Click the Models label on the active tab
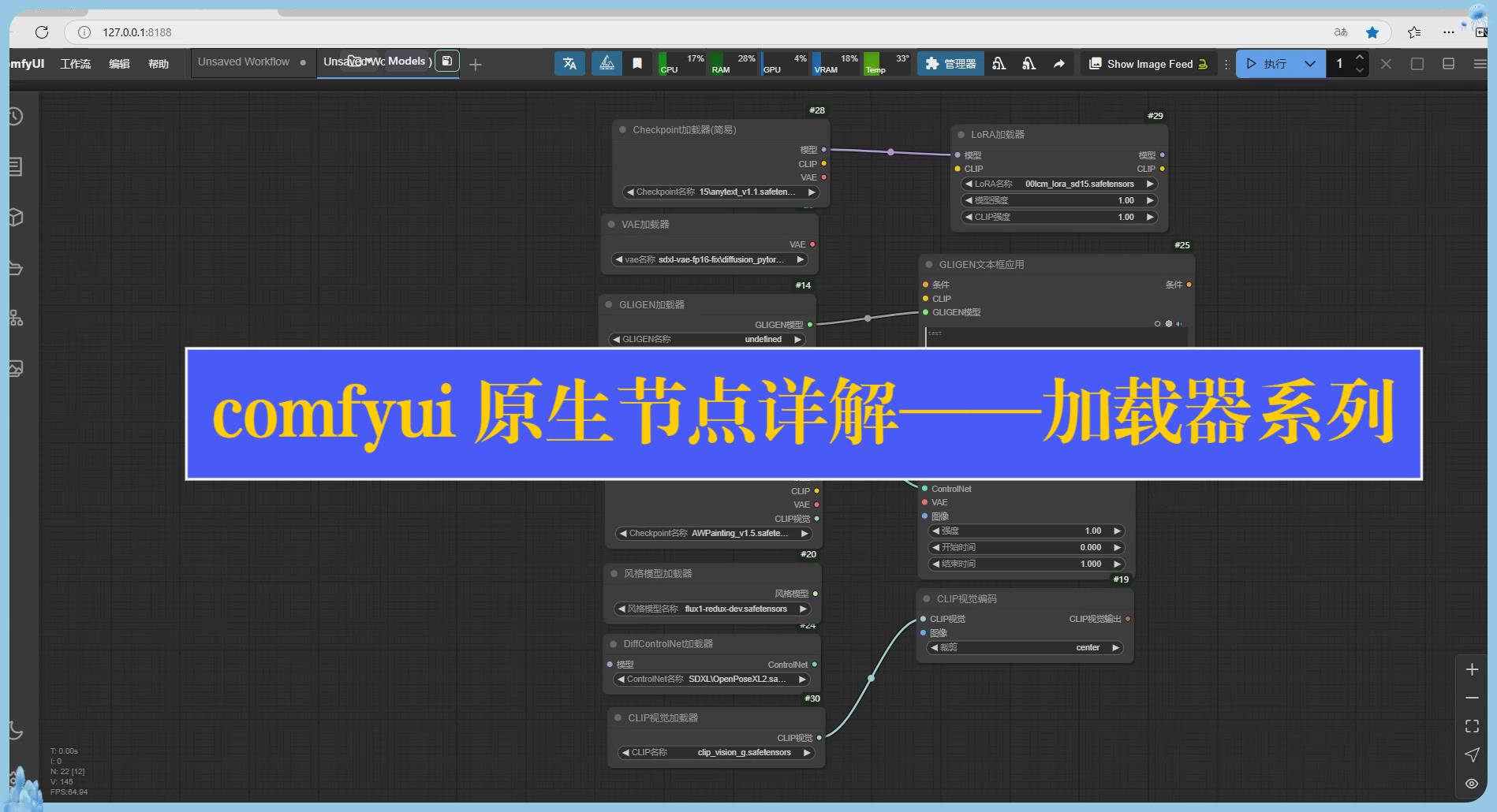The width and height of the screenshot is (1497, 812). click(x=407, y=61)
